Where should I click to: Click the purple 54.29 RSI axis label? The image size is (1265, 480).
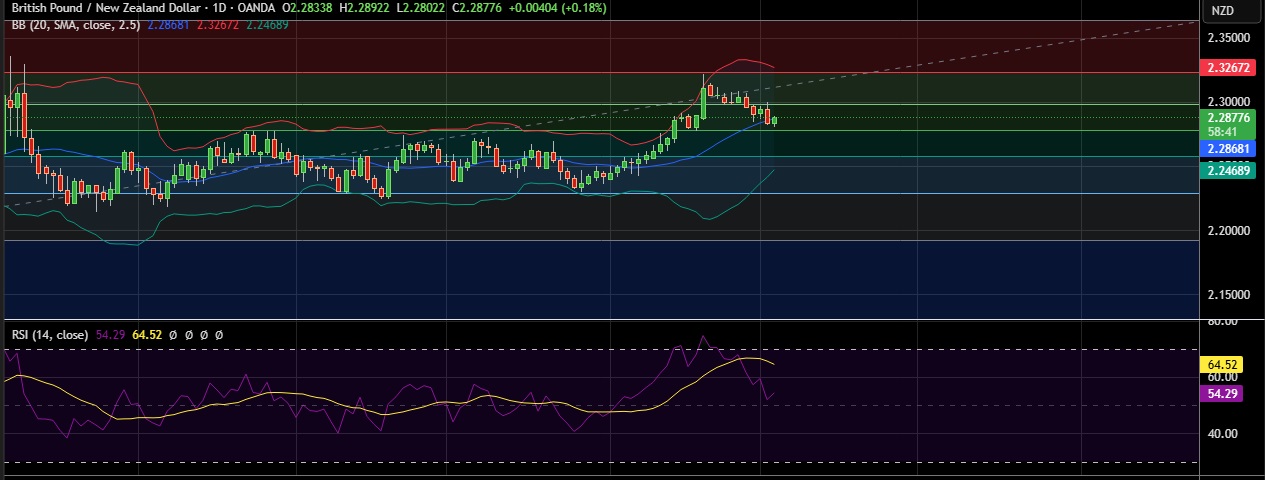tap(1225, 394)
